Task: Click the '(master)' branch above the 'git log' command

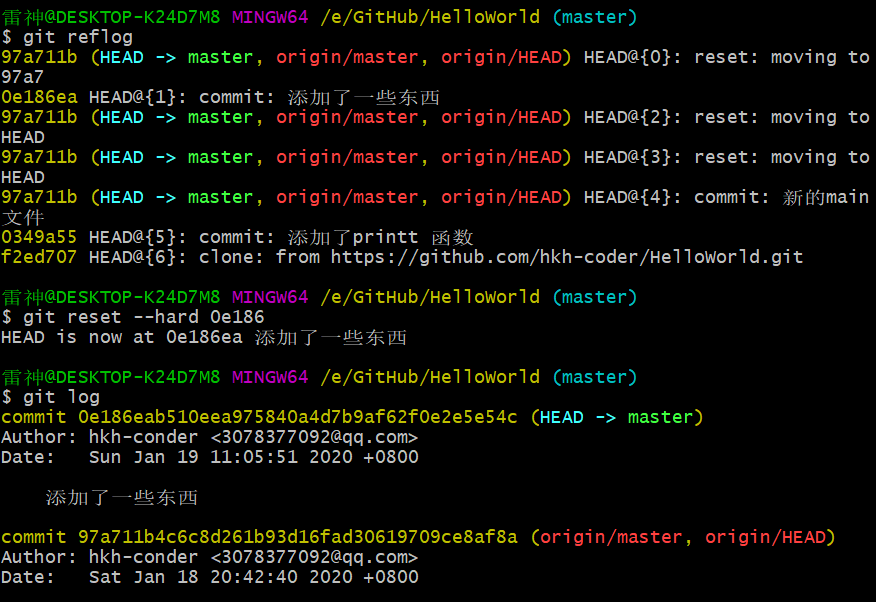Action: point(594,377)
